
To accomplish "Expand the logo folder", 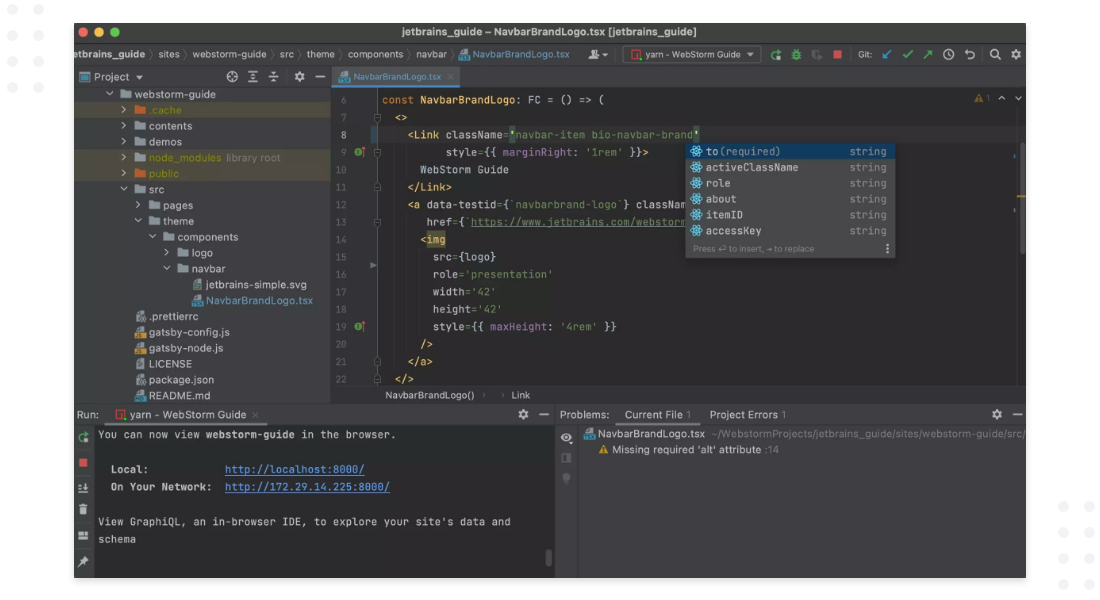I will (x=167, y=253).
